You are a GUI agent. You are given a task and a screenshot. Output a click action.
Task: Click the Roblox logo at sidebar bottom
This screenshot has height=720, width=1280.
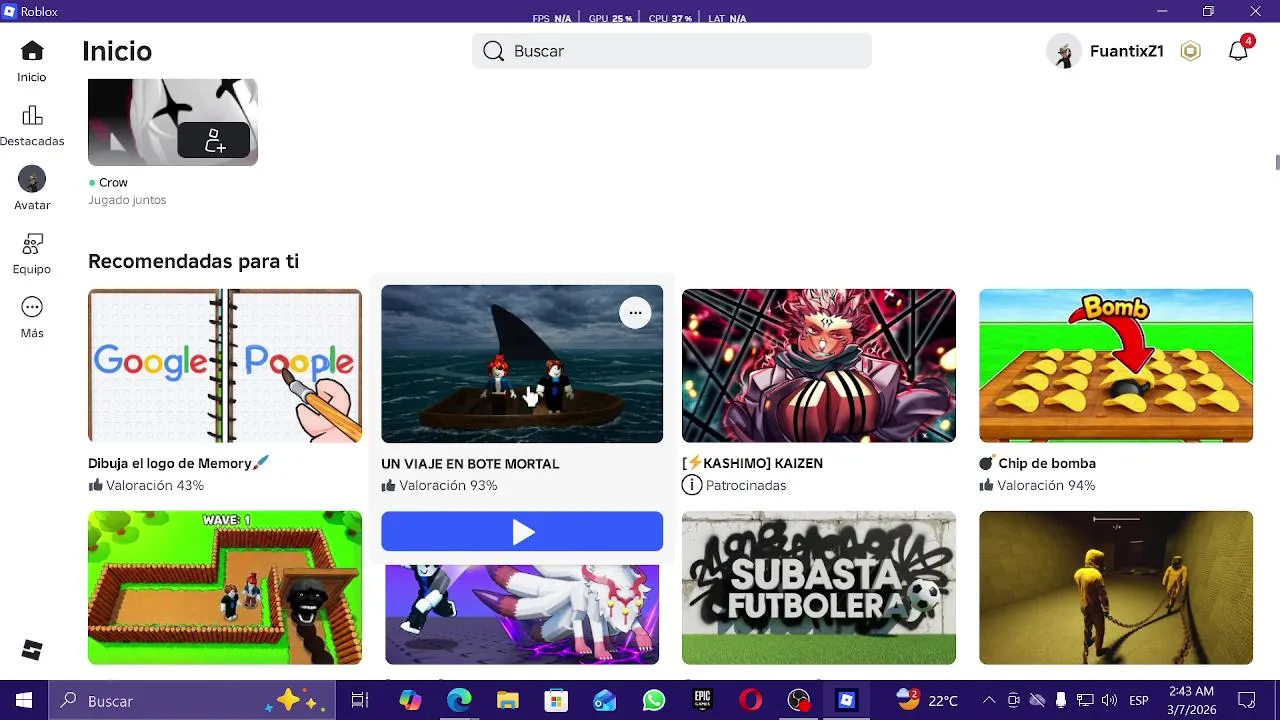click(32, 650)
